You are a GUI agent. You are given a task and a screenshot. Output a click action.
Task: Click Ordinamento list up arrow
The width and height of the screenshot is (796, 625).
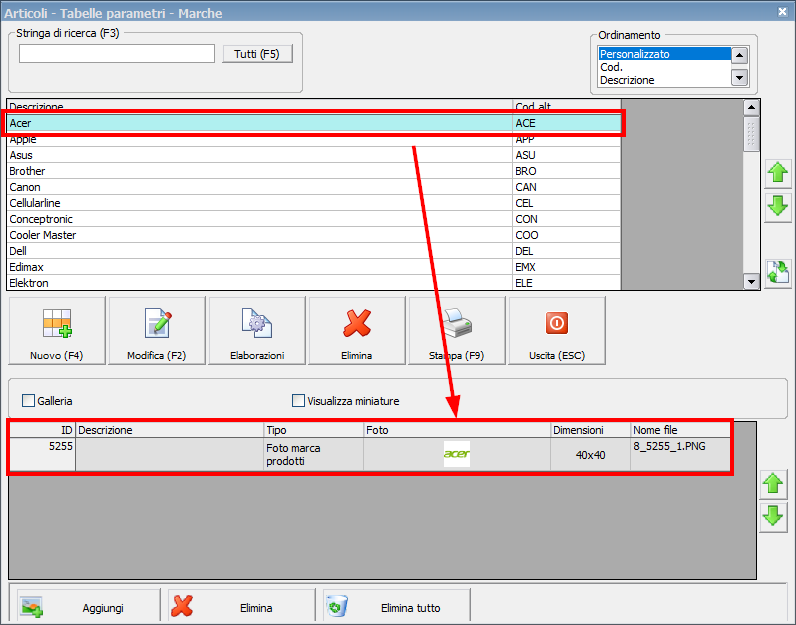(740, 55)
